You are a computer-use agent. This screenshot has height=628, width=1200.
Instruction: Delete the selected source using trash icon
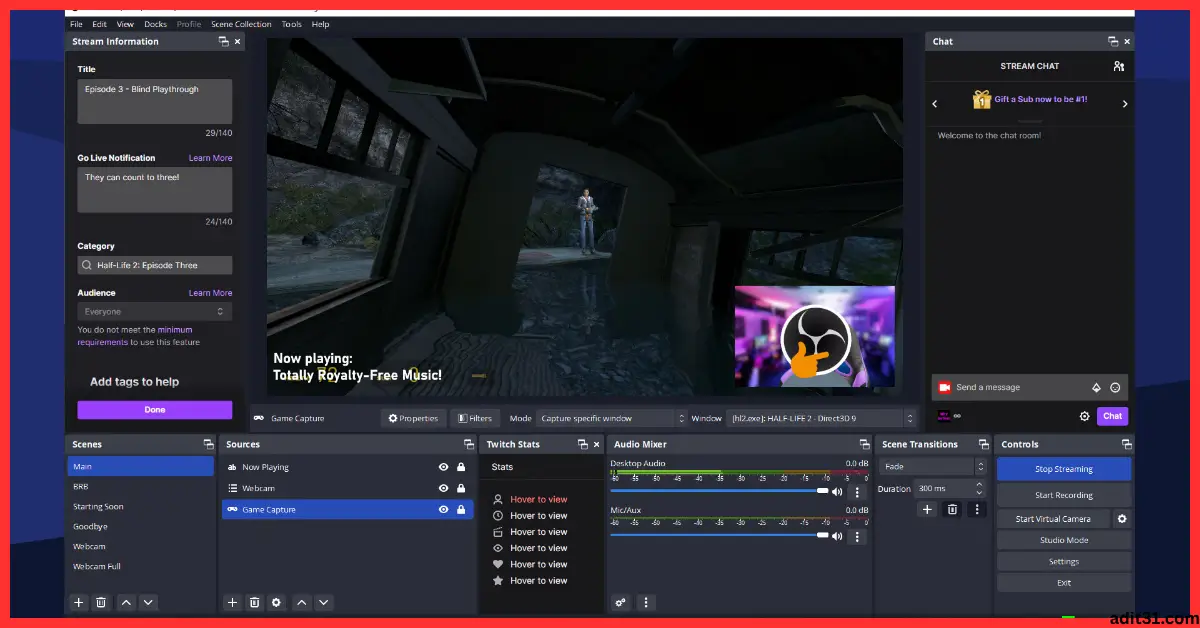pos(255,602)
